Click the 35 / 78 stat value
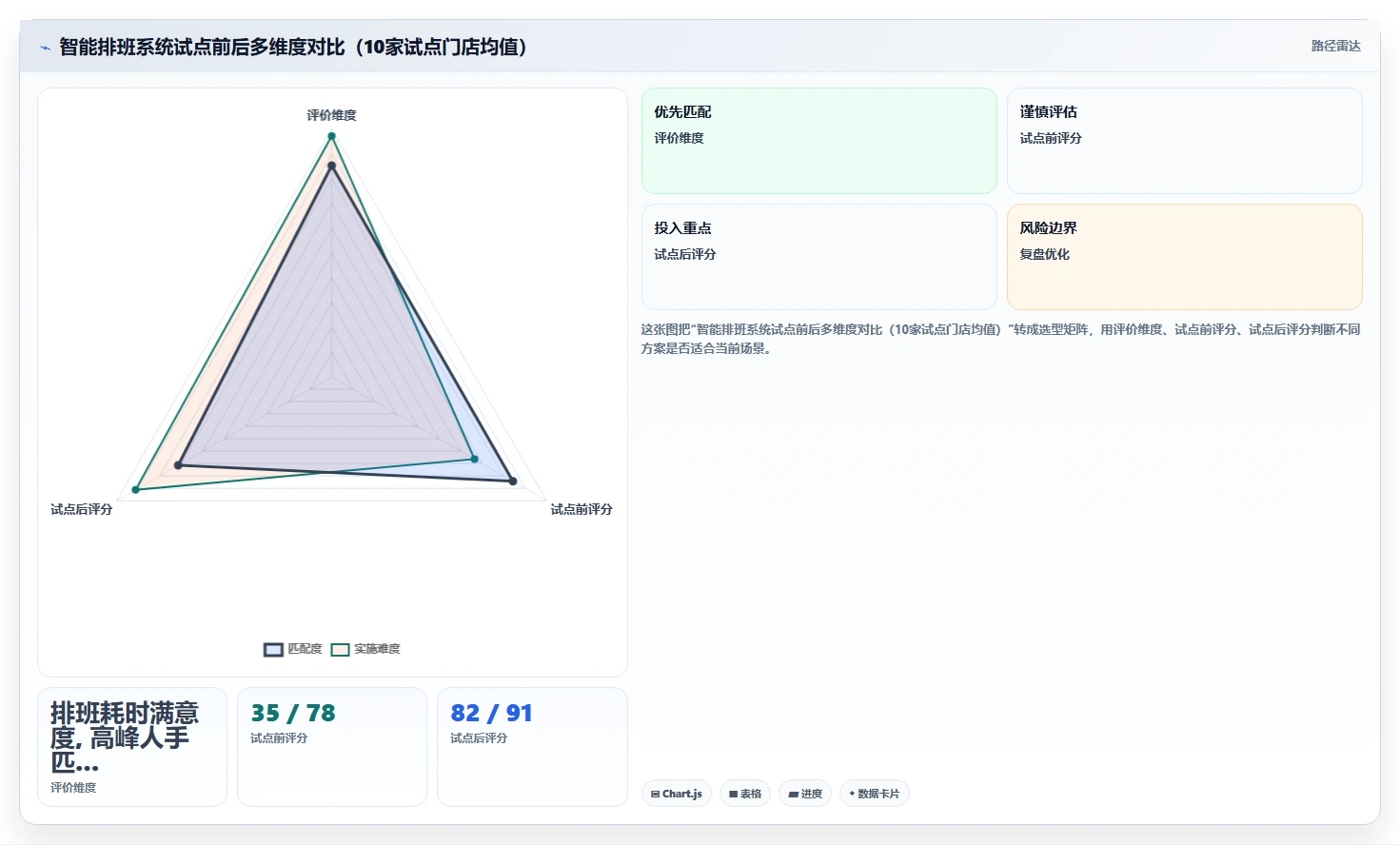This screenshot has width=1400, height=845. tap(293, 714)
